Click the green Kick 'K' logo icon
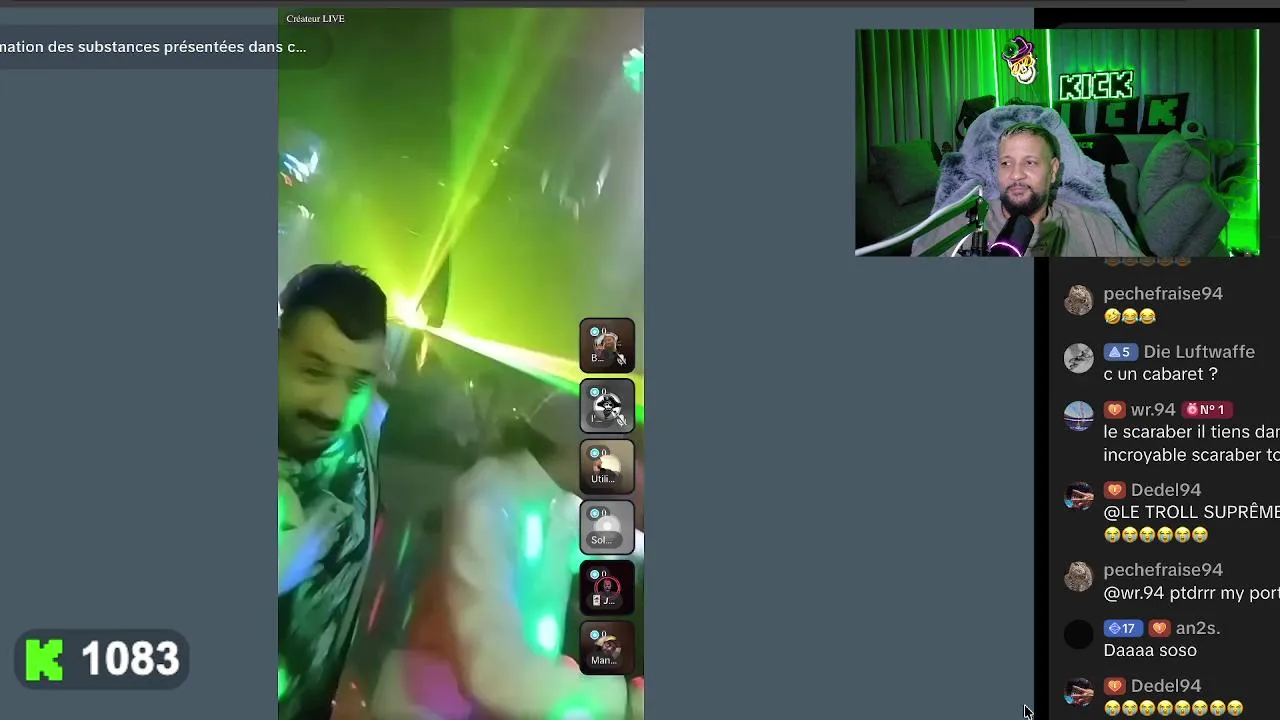The height and width of the screenshot is (720, 1280). click(44, 660)
